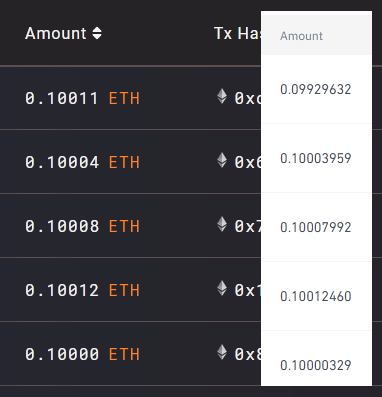
Task: Select the 0.10007992 value in white panel
Action: pos(316,227)
